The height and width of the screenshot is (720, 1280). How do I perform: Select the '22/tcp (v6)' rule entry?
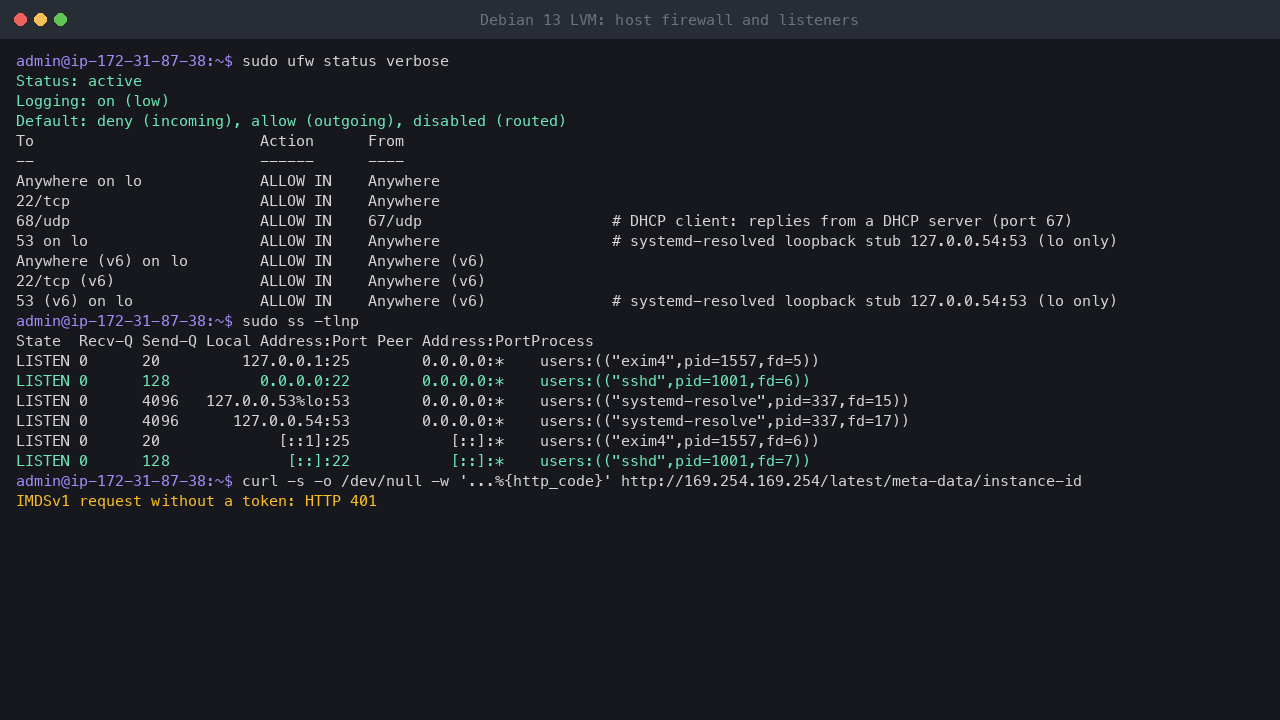(66, 281)
